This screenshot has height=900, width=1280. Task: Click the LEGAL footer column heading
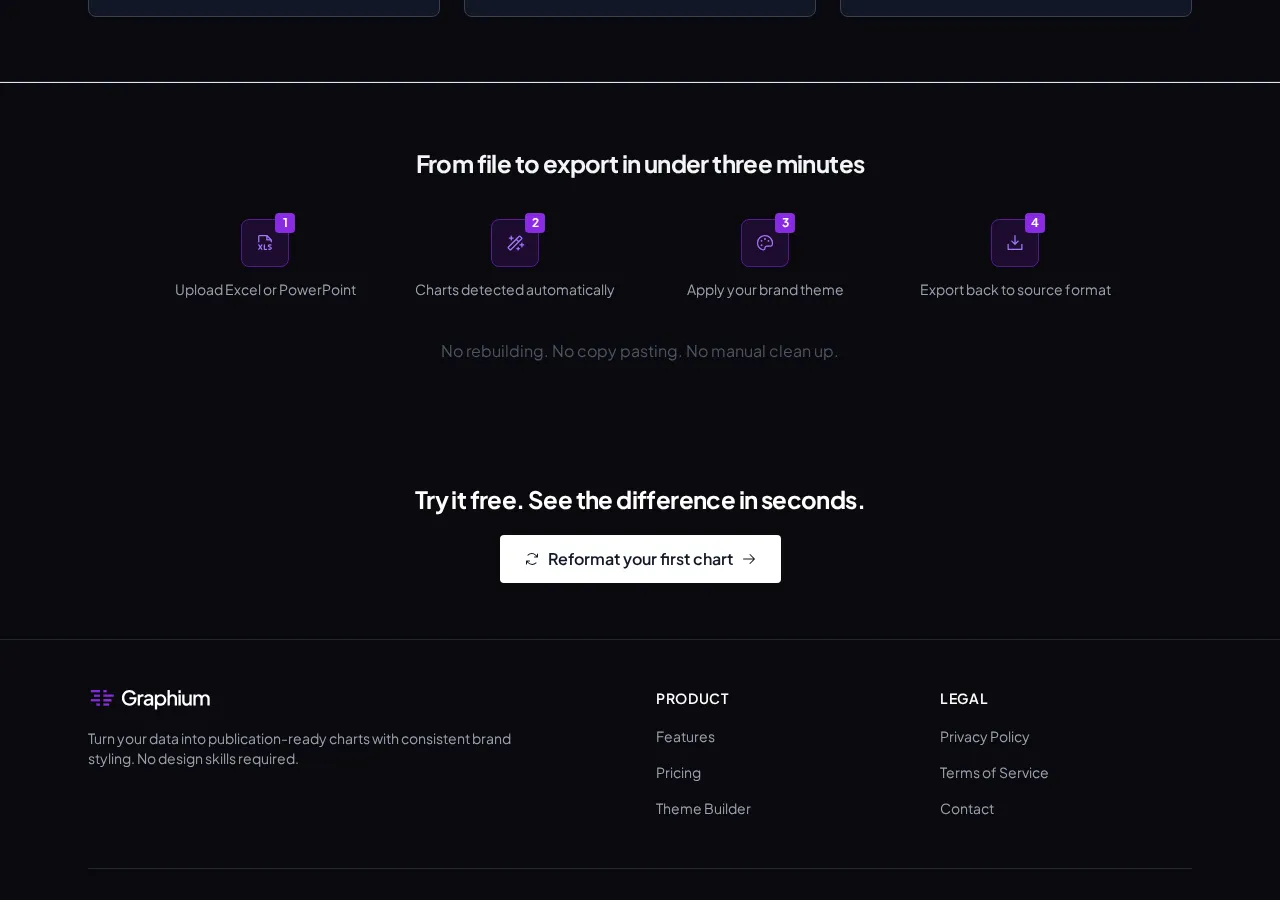[963, 698]
